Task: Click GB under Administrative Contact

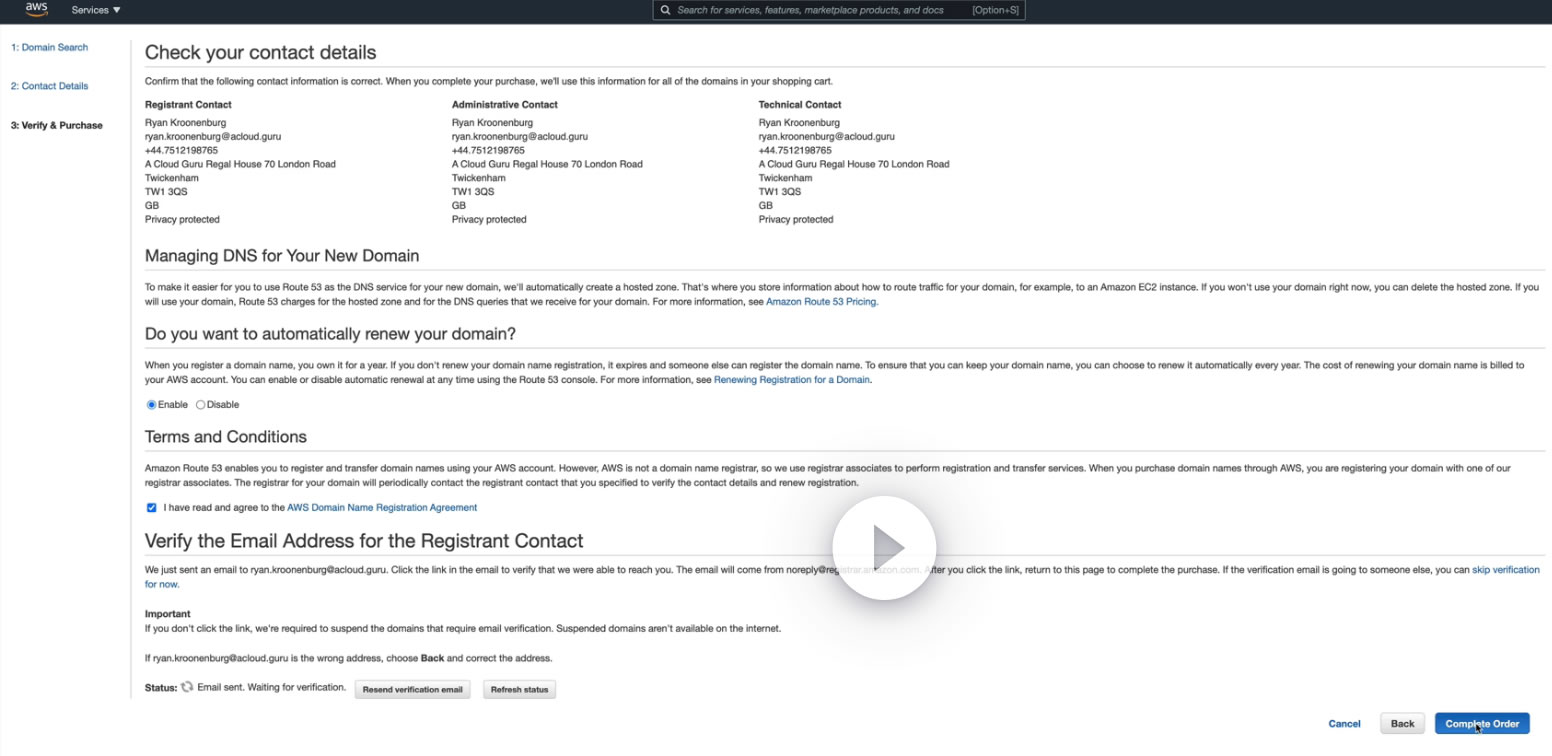Action: tap(459, 205)
